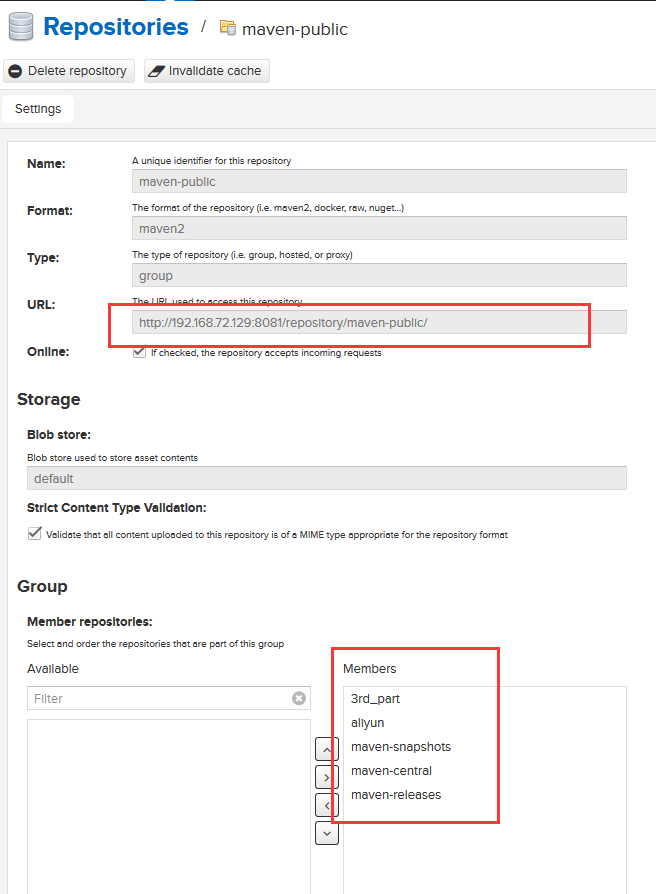Click the Repositories database icon
656x894 pixels.
coord(21,27)
